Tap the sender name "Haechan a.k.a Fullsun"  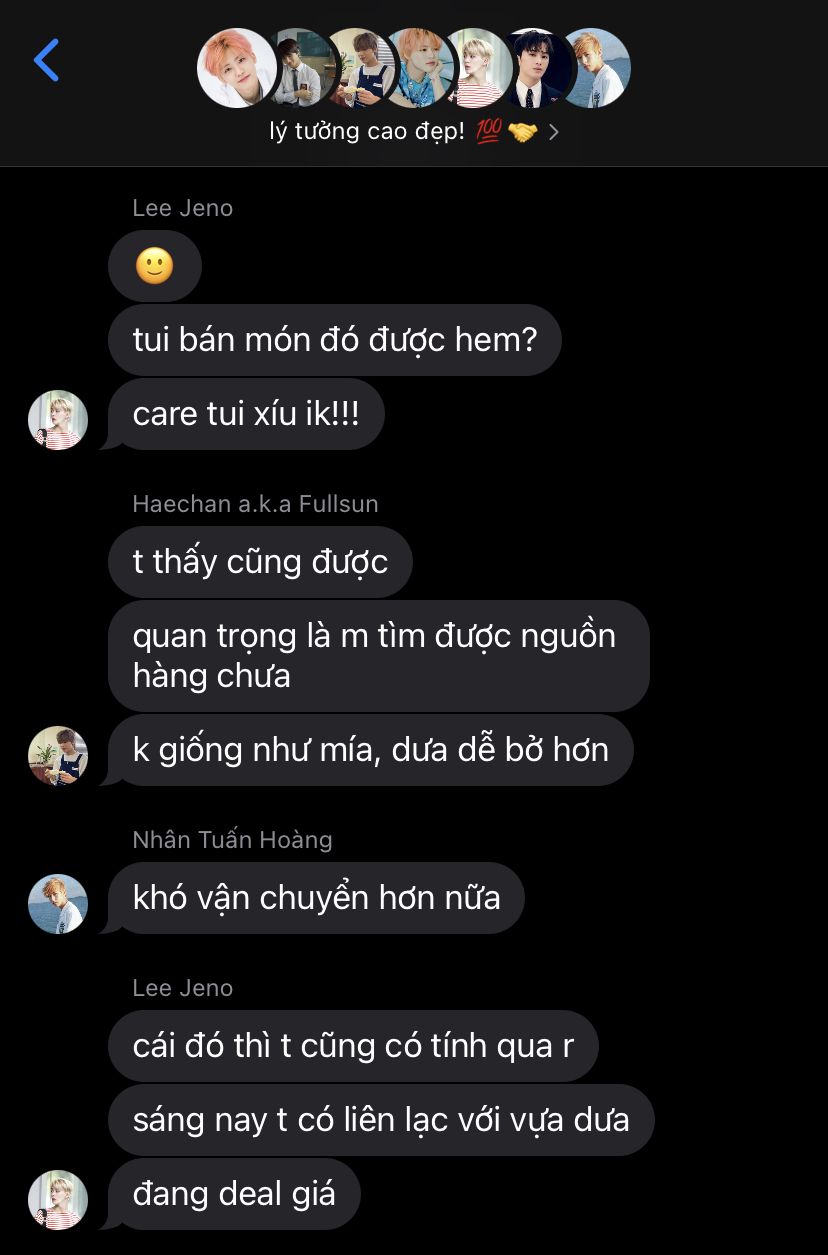click(255, 504)
